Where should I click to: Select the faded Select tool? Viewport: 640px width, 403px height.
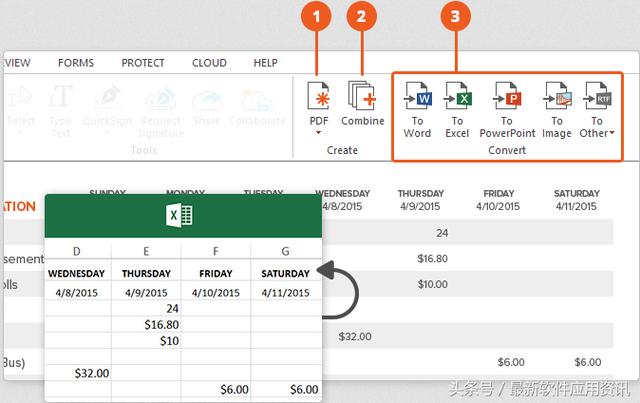pos(20,110)
